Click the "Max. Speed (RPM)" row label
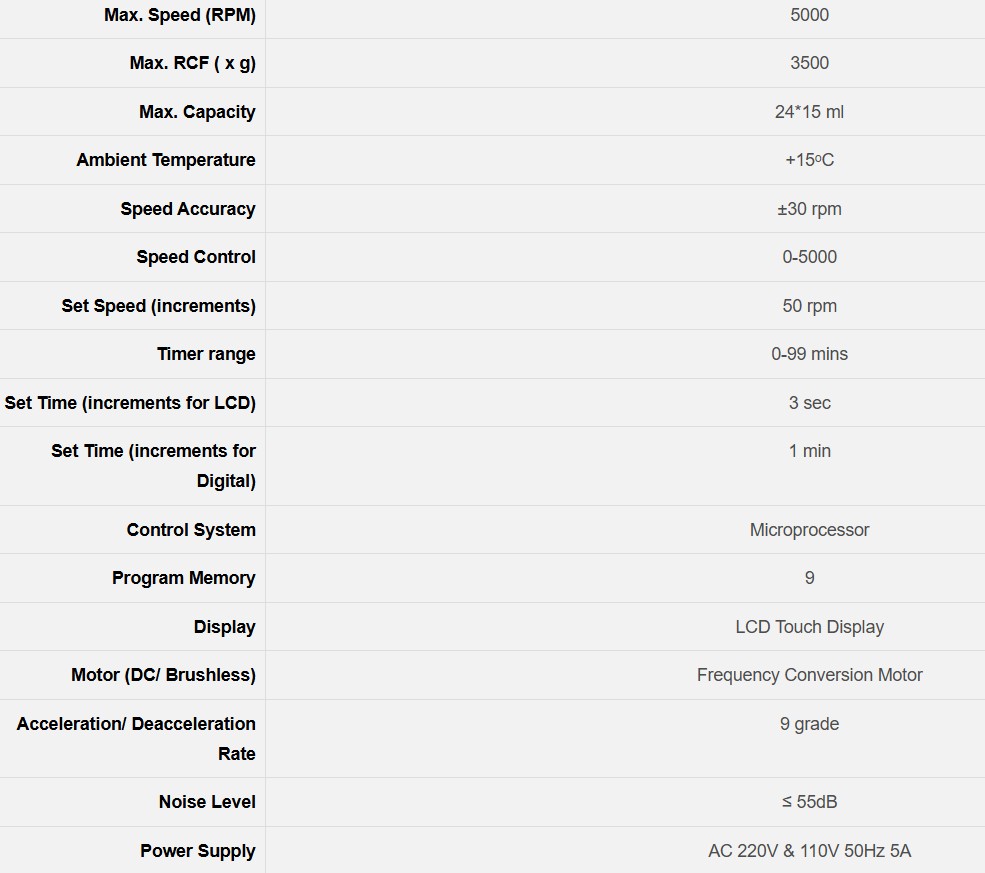Viewport: 985px width, 873px height. pyautogui.click(x=180, y=15)
